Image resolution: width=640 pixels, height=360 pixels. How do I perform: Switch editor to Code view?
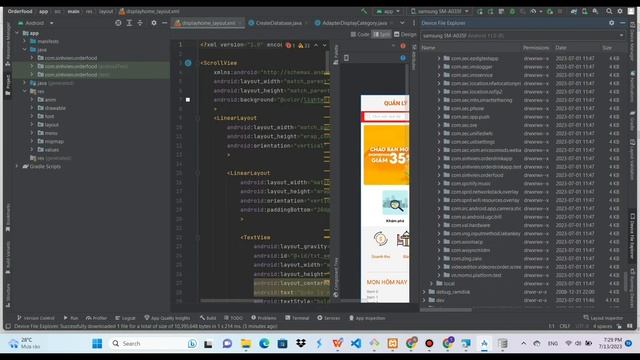360,34
